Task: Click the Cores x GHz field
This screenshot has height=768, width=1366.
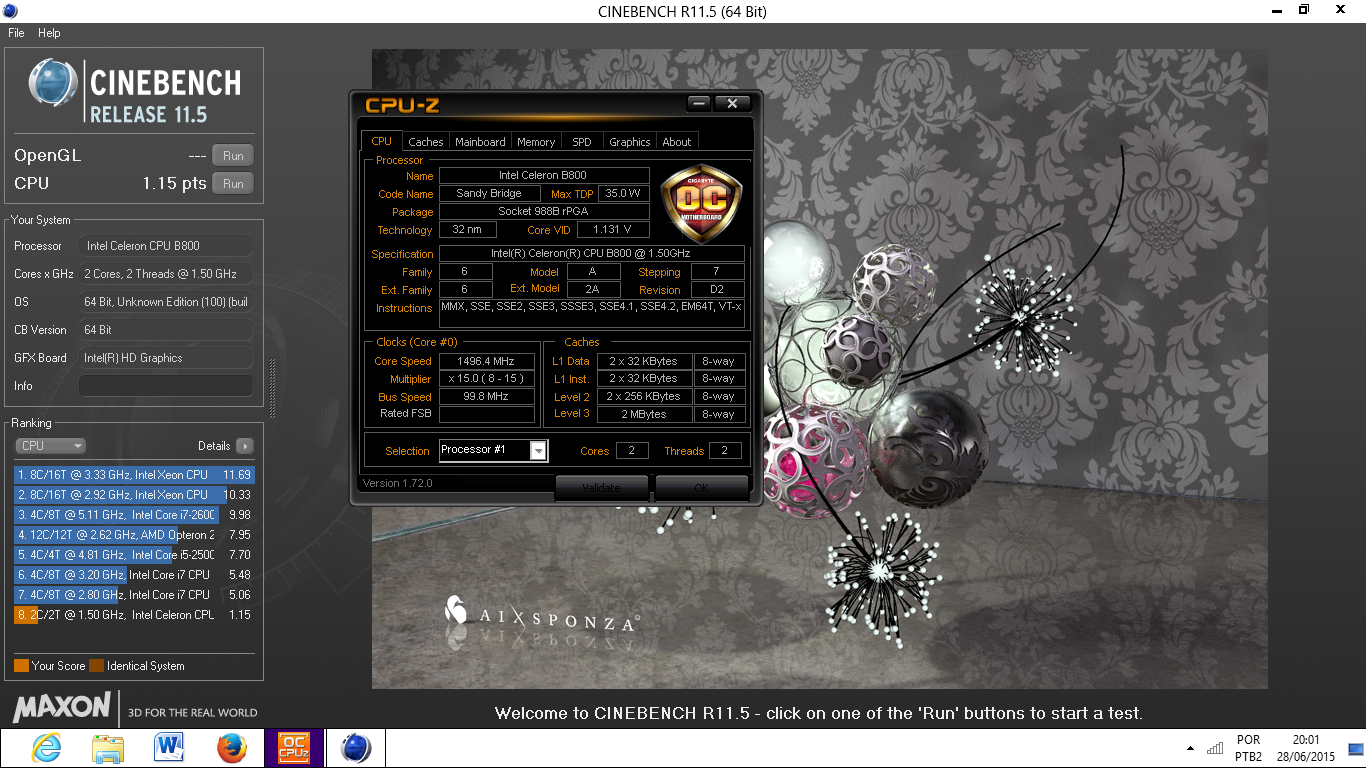Action: click(166, 274)
